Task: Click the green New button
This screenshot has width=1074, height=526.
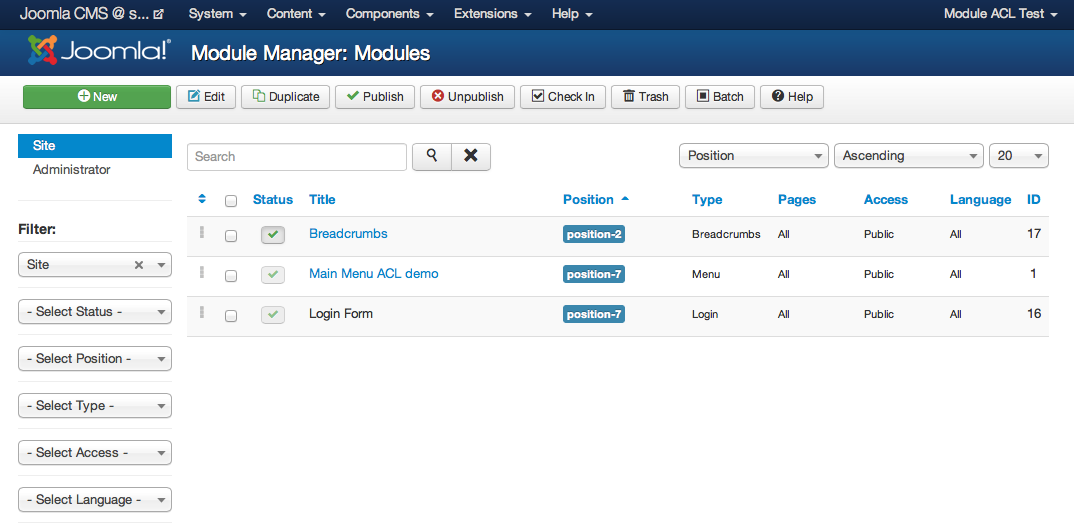Action: 97,97
